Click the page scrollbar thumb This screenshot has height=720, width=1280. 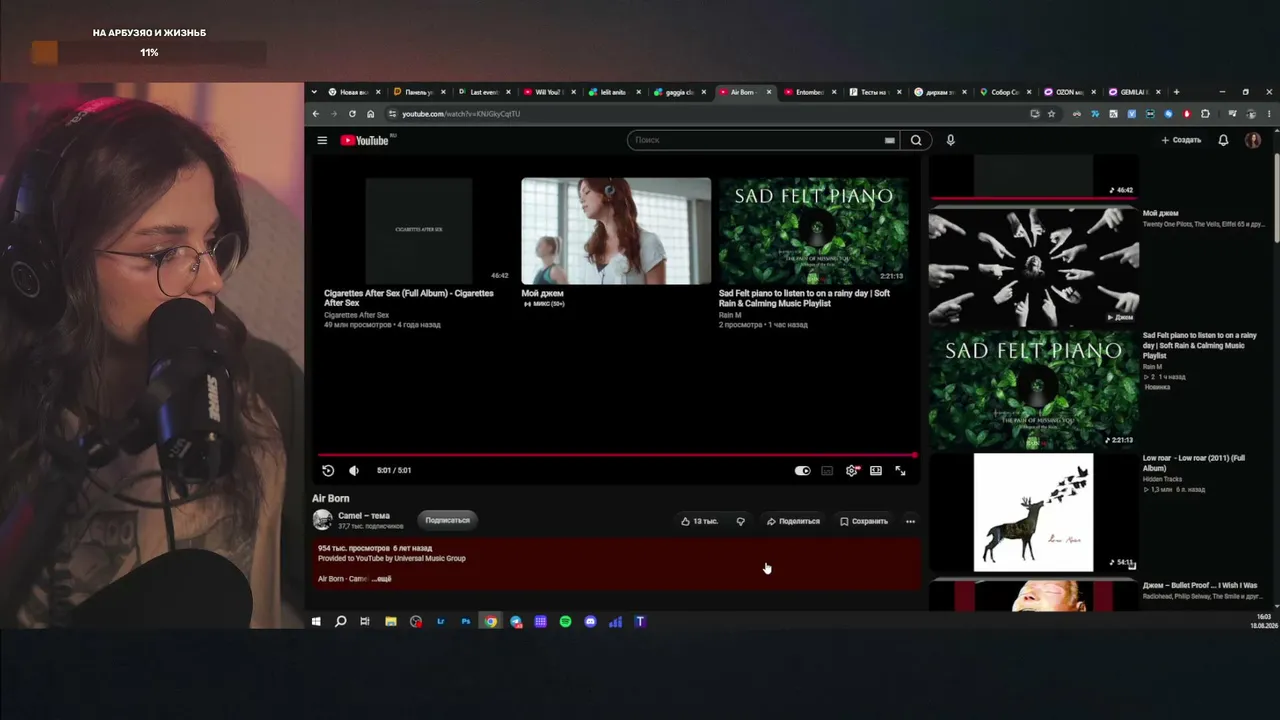(x=1276, y=198)
